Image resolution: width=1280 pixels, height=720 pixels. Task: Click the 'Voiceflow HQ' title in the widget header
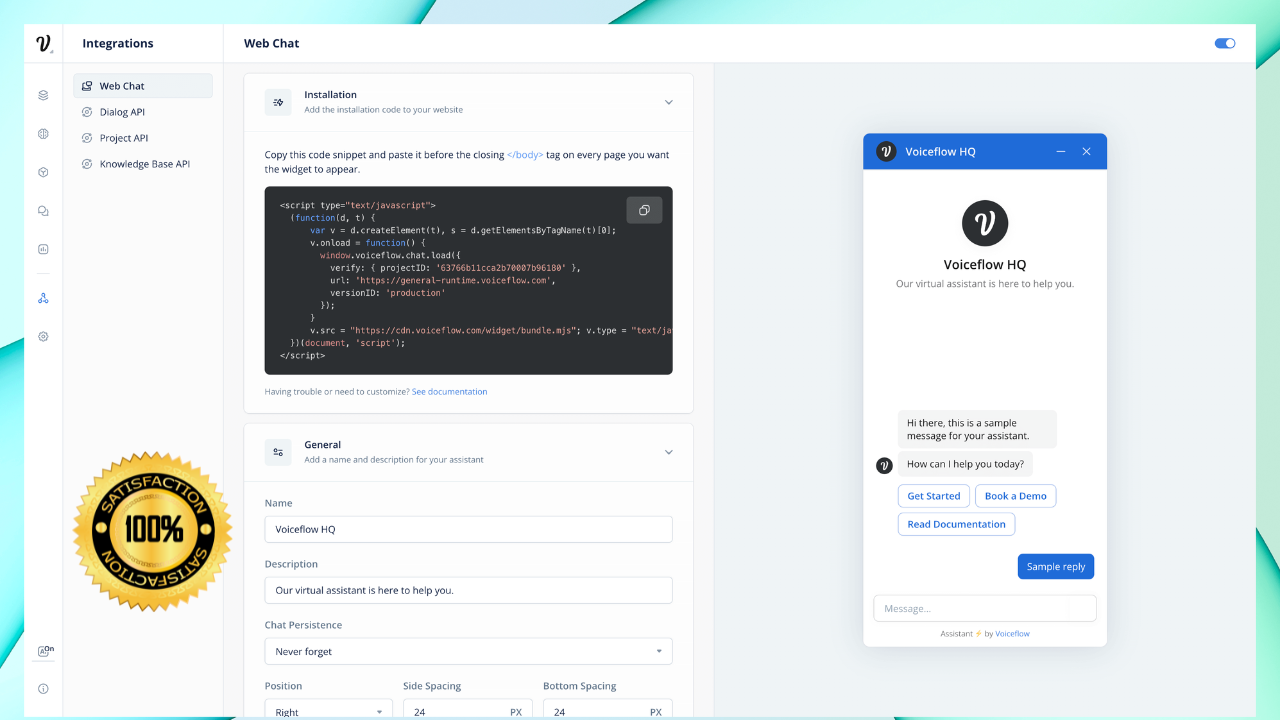tap(940, 152)
